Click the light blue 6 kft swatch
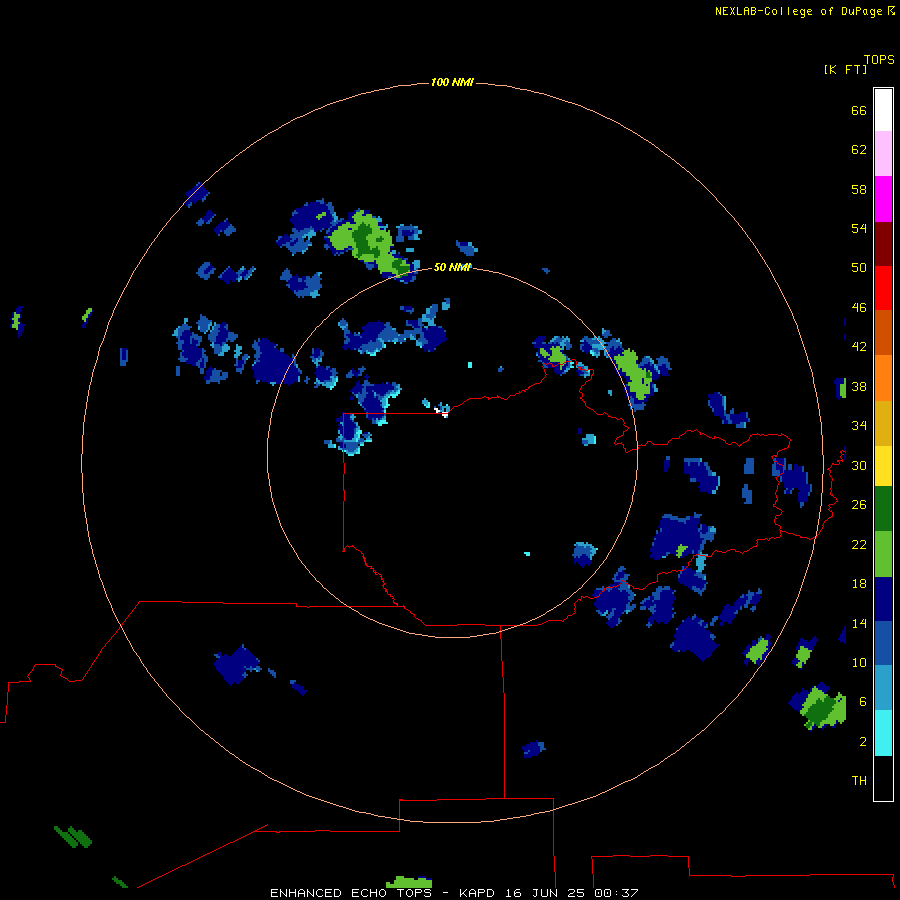The height and width of the screenshot is (900, 900). point(883,688)
